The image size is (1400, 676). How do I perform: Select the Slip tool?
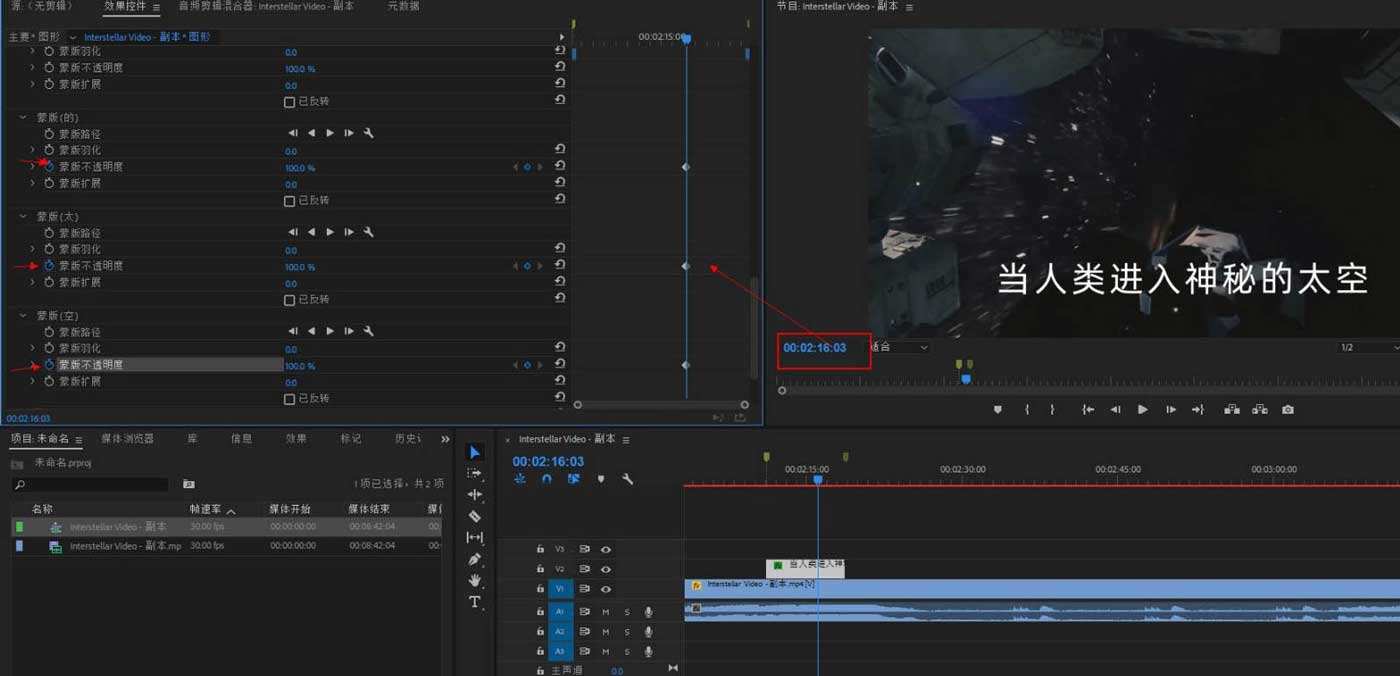point(475,538)
